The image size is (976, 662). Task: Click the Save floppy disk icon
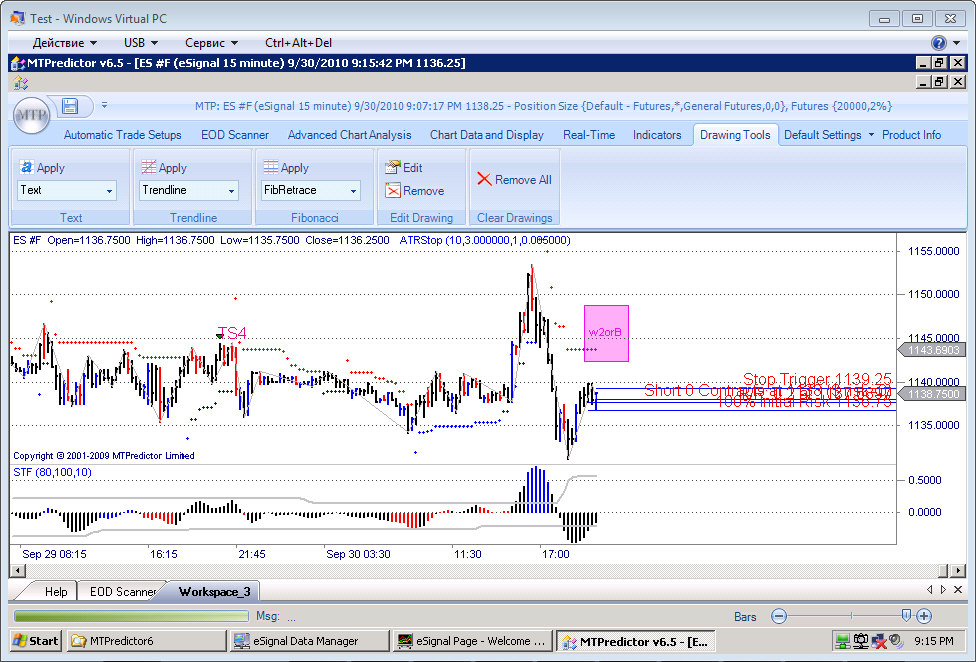(x=70, y=106)
